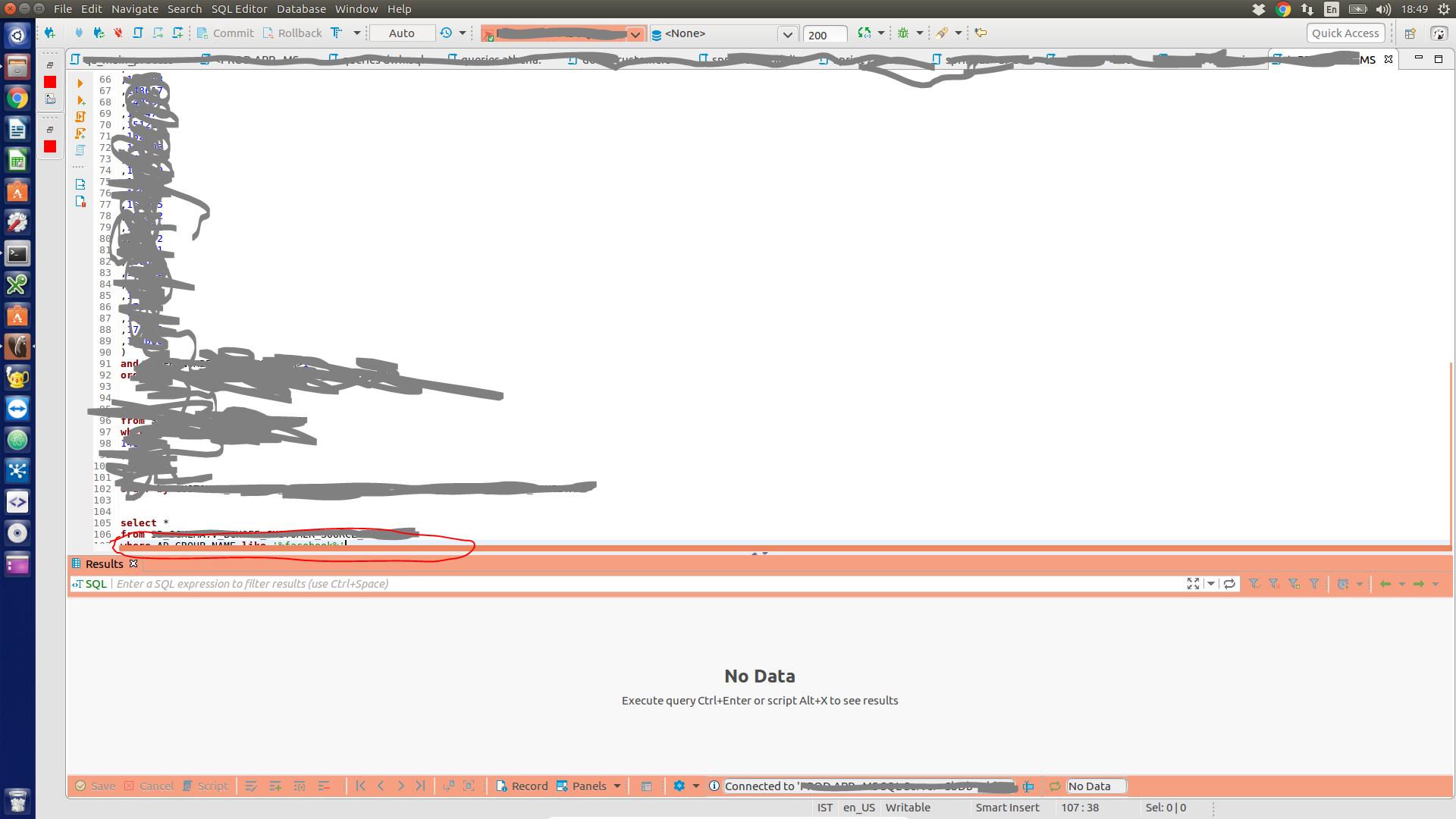Click the Explain execution plan icon
The width and height of the screenshot is (1456, 819).
point(80,150)
